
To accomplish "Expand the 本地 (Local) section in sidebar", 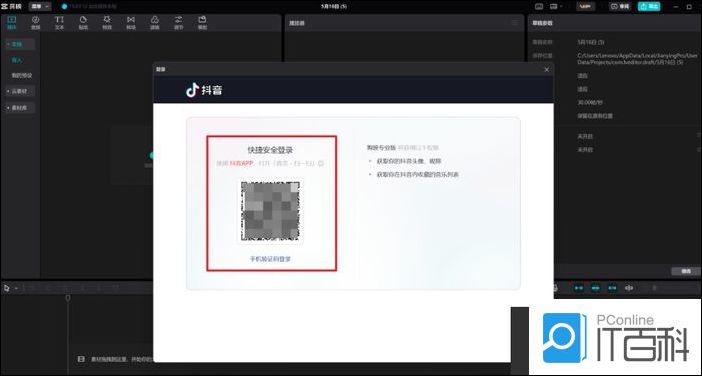I will (x=19, y=44).
